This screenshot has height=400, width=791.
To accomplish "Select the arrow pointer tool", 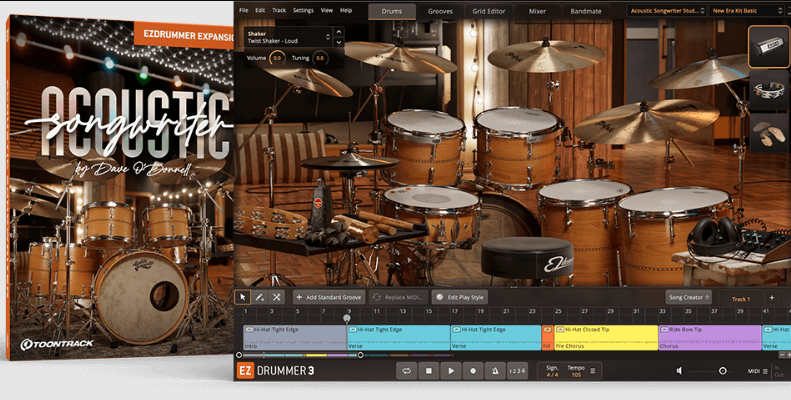I will 243,297.
